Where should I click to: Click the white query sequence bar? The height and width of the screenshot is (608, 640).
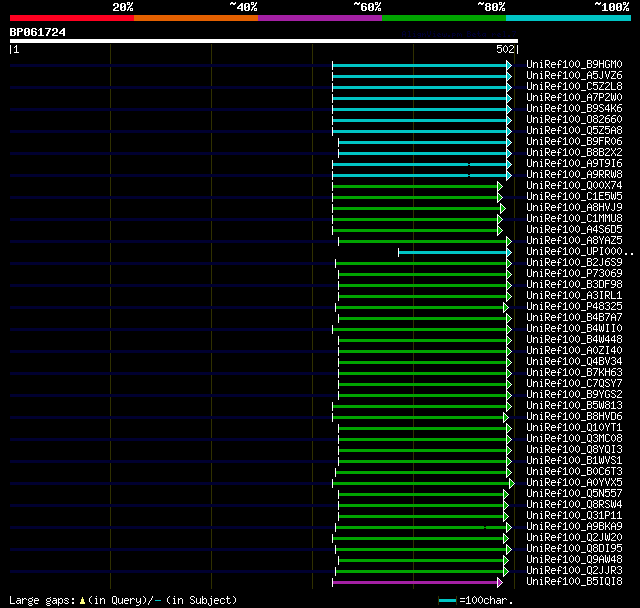tap(264, 41)
